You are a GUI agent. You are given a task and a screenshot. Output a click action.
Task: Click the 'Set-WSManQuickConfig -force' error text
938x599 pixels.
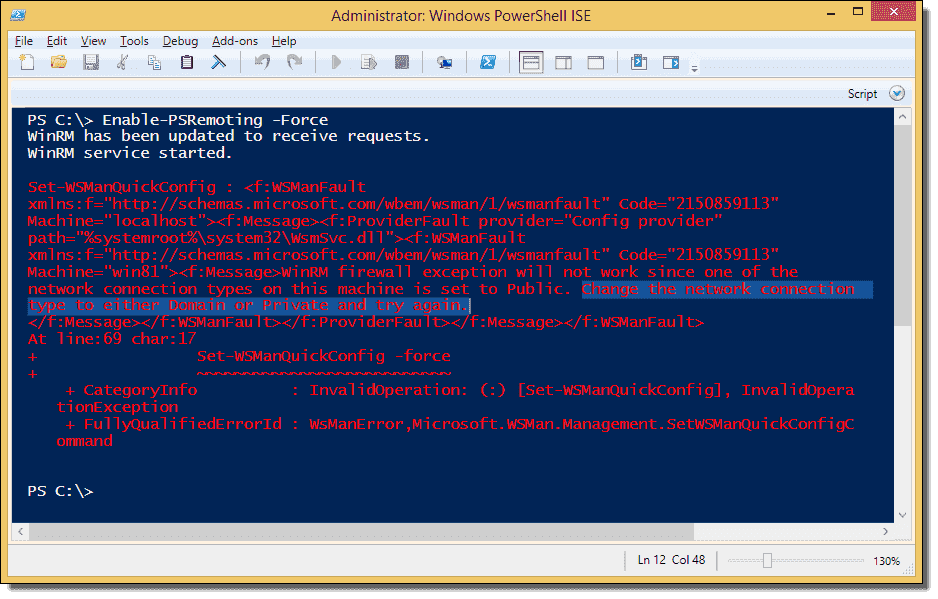(x=324, y=356)
